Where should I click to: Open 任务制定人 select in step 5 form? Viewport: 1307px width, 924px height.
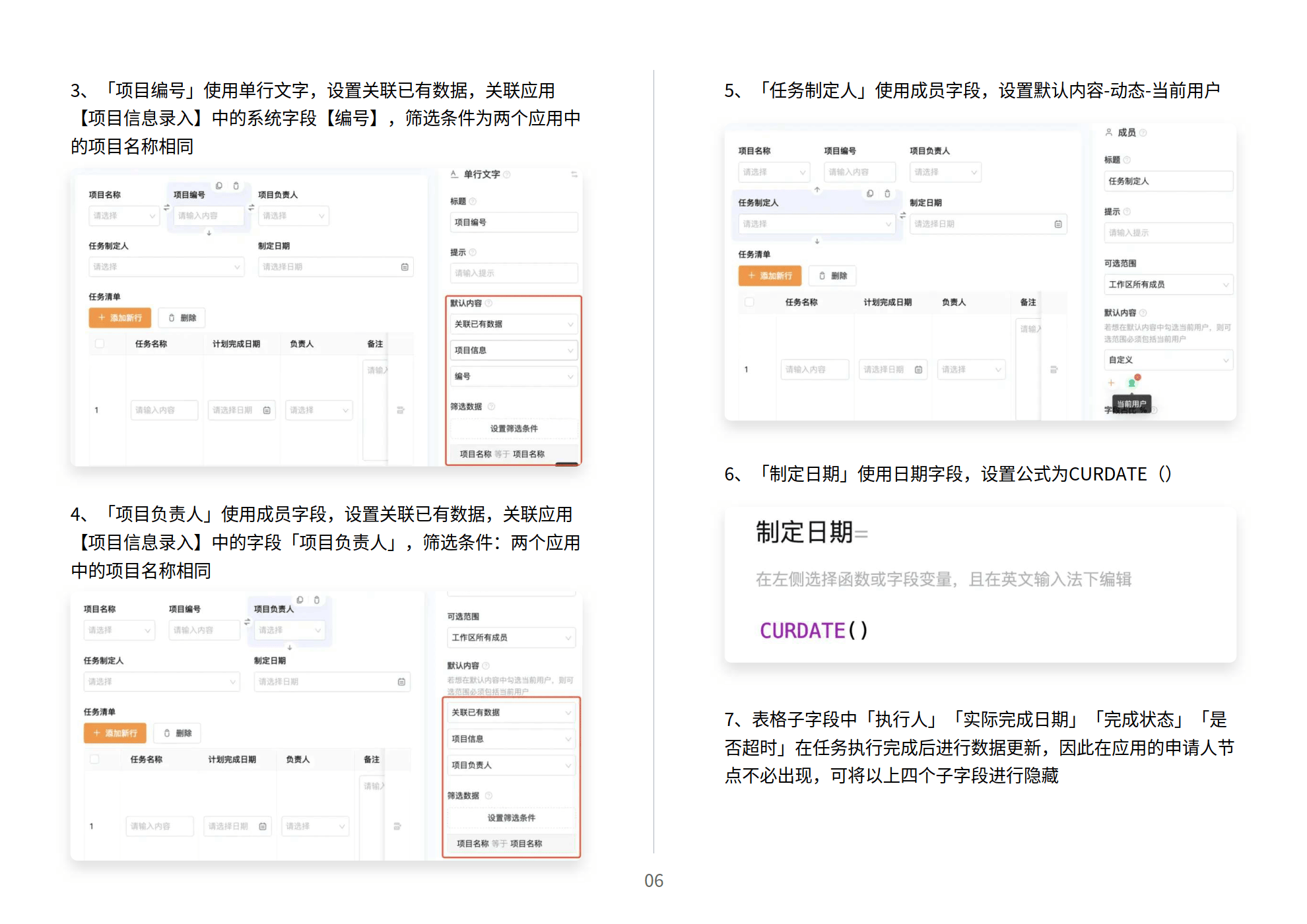pyautogui.click(x=817, y=224)
